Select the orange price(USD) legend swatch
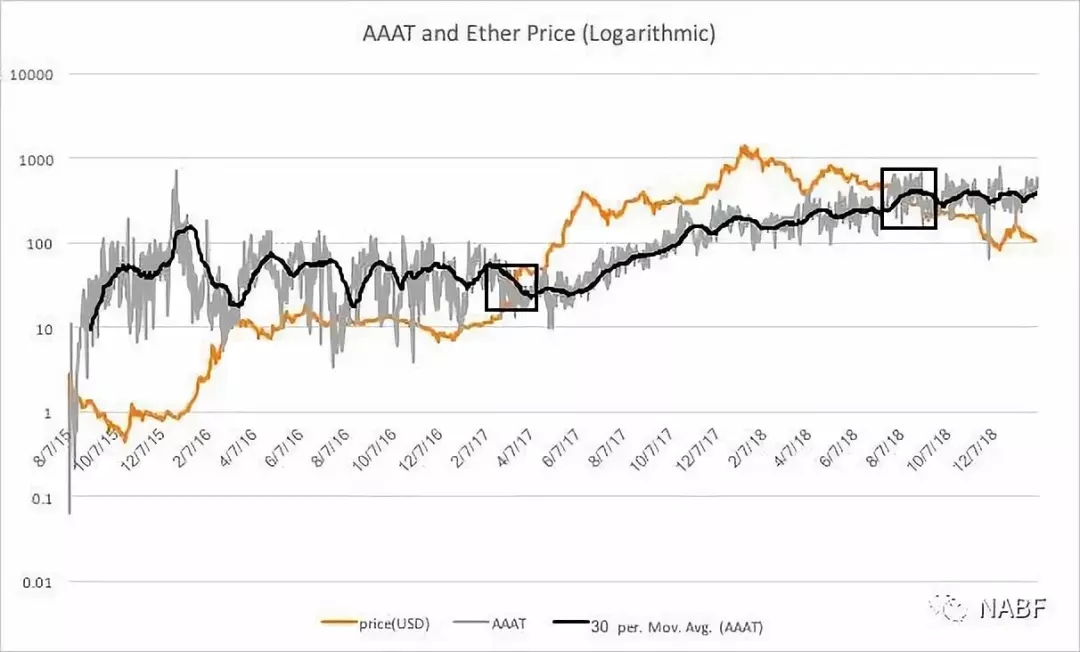This screenshot has height=652, width=1080. (339, 623)
